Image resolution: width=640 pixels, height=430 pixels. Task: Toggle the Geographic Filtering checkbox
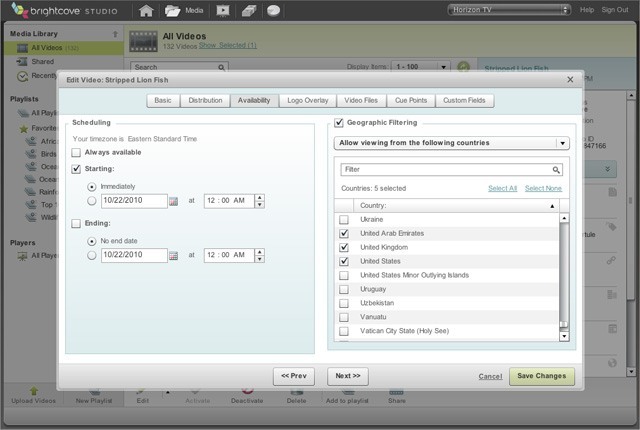coord(339,122)
